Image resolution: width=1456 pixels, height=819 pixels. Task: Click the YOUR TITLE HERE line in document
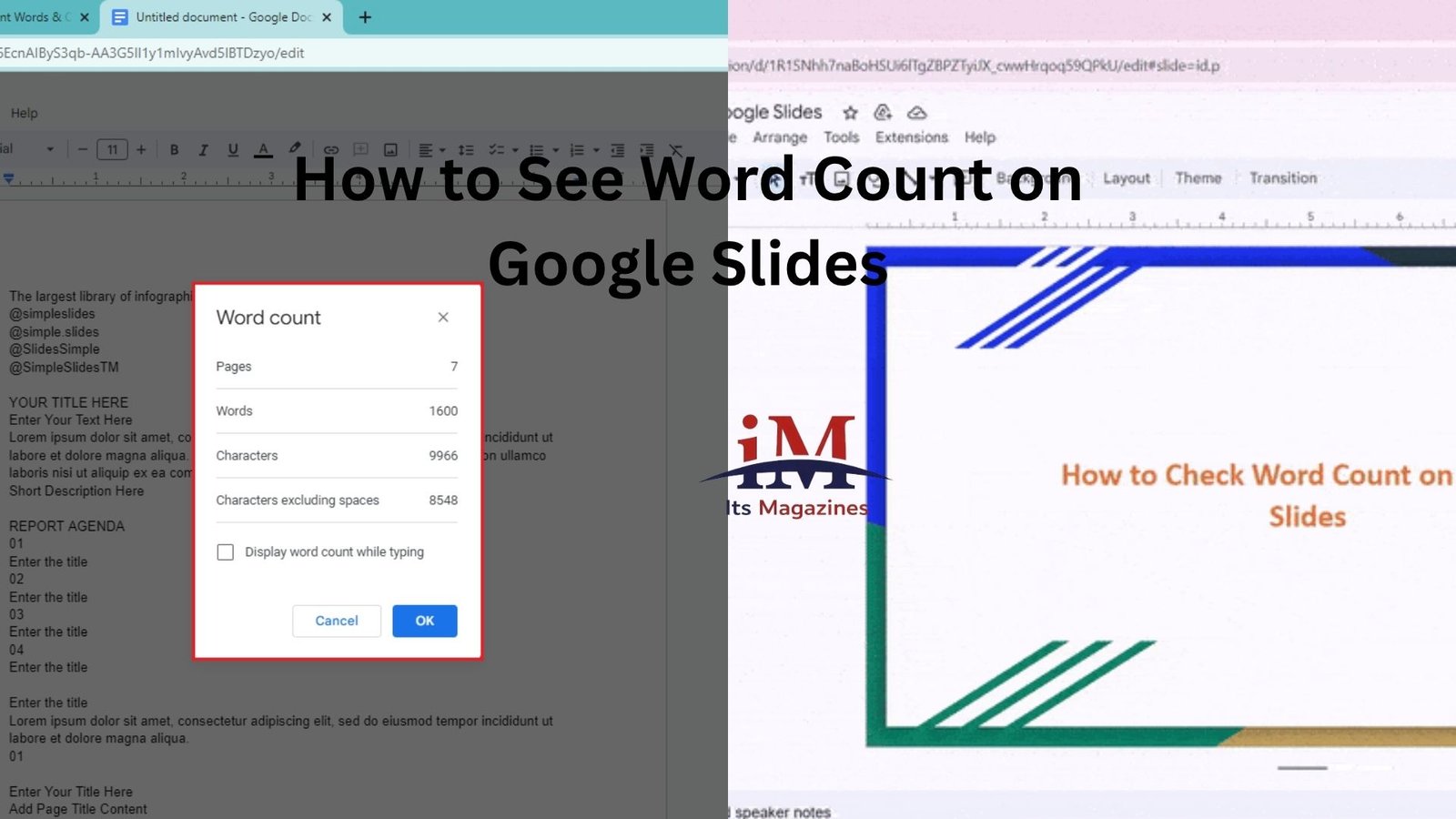68,402
